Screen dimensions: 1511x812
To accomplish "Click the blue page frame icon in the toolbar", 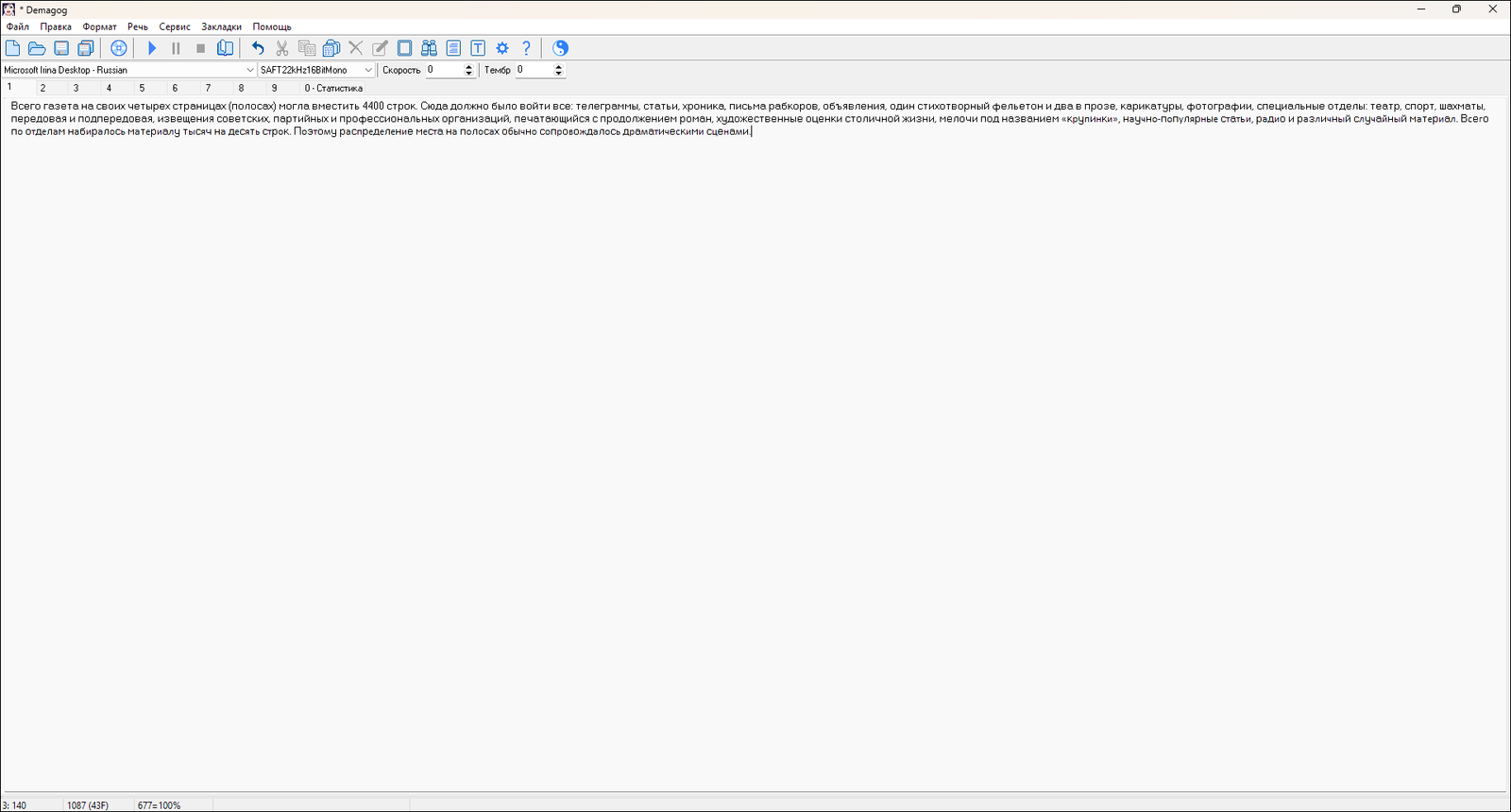I will pos(405,48).
